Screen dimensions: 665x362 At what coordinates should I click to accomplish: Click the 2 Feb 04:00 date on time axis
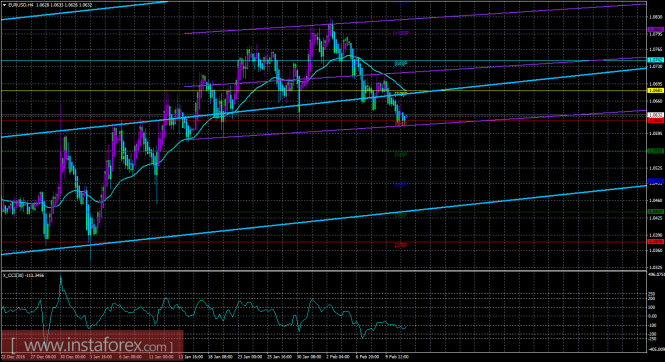(x=338, y=357)
